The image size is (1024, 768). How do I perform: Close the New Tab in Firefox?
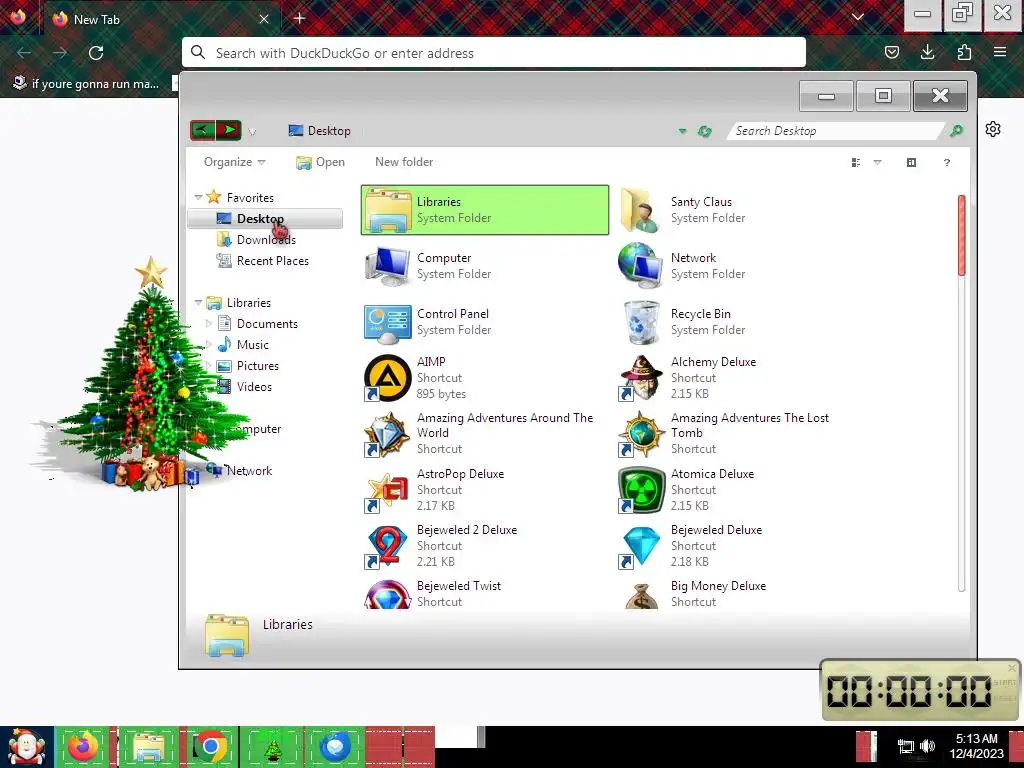[x=264, y=19]
